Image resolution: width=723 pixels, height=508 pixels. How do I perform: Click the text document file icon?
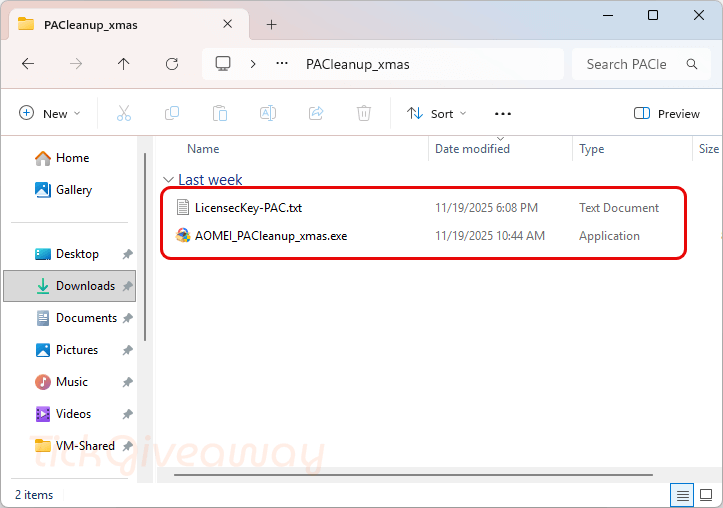[183, 207]
